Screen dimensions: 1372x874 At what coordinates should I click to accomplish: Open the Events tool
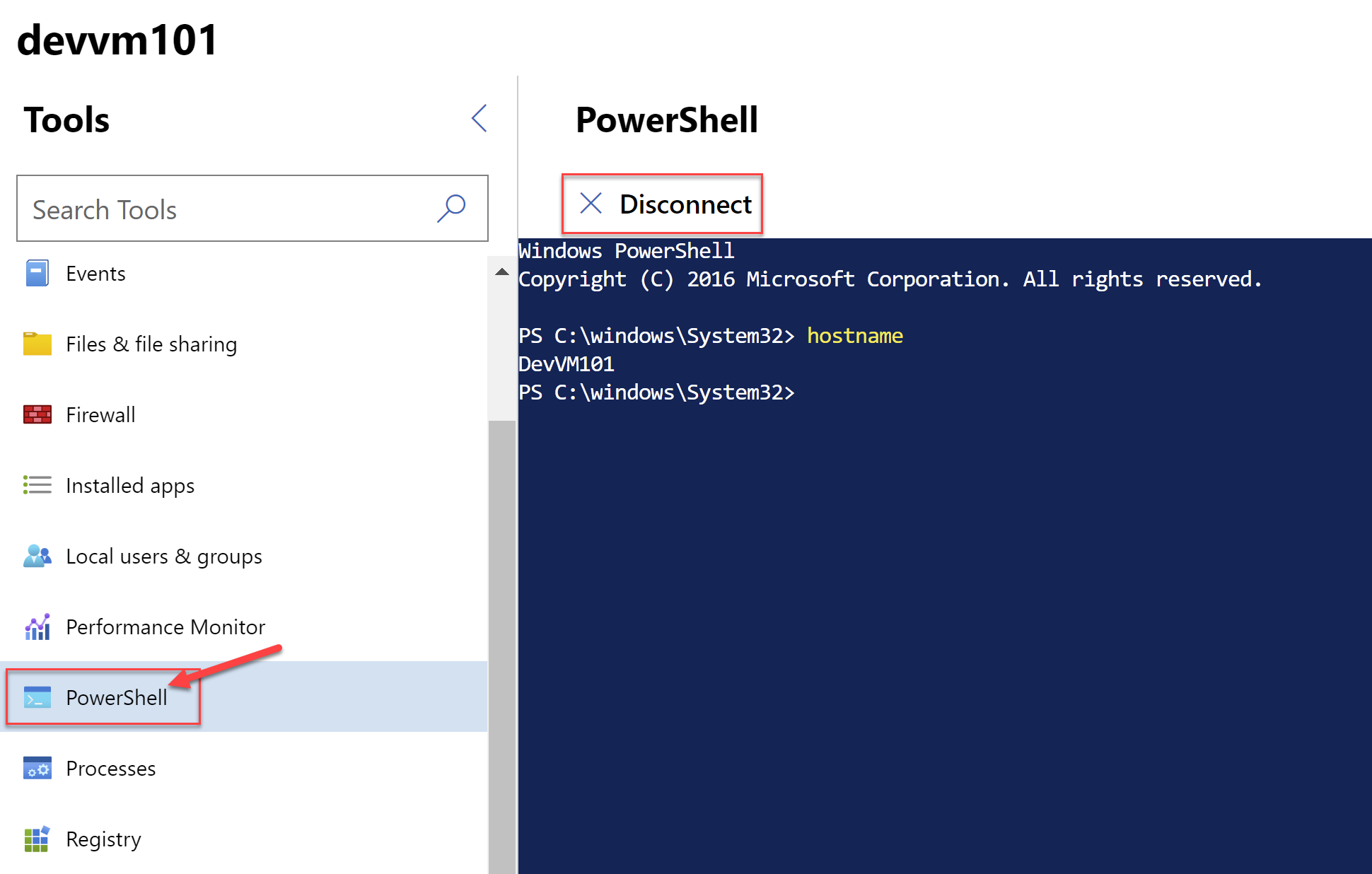click(244, 273)
